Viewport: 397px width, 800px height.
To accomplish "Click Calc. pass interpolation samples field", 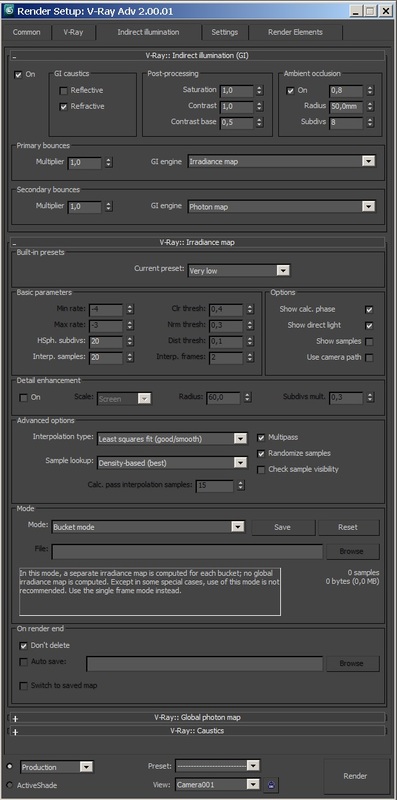I will coord(215,486).
